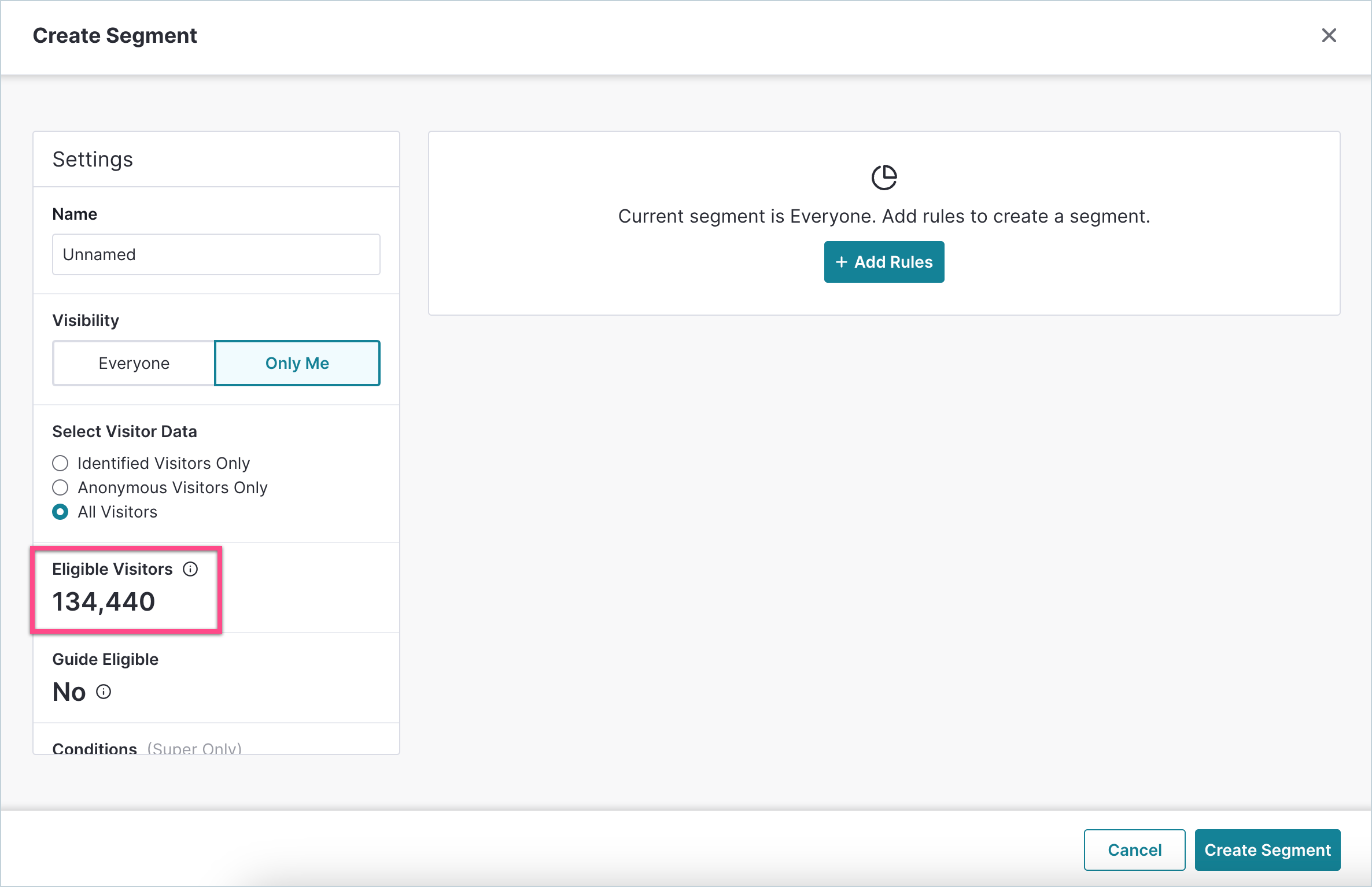Click the Create Segment button
The image size is (1372, 887).
(x=1267, y=849)
